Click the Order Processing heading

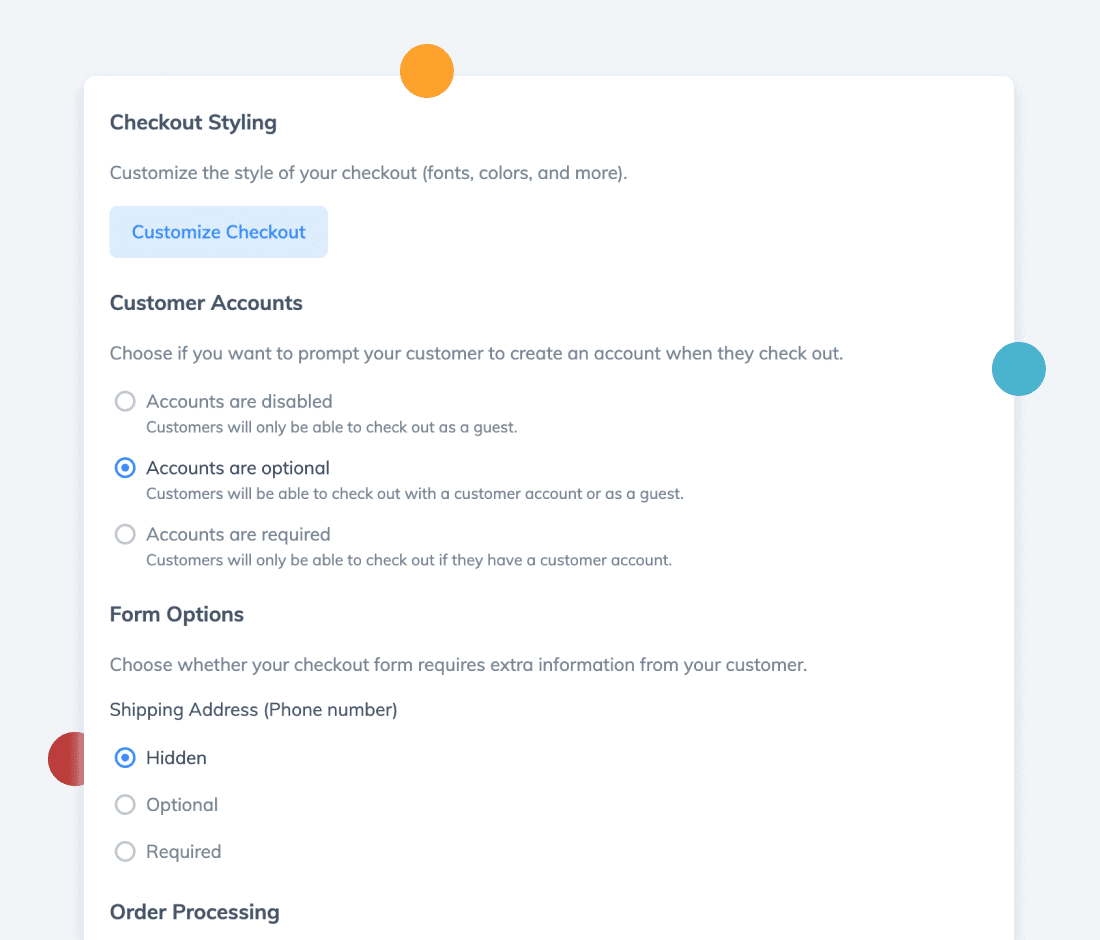click(194, 912)
